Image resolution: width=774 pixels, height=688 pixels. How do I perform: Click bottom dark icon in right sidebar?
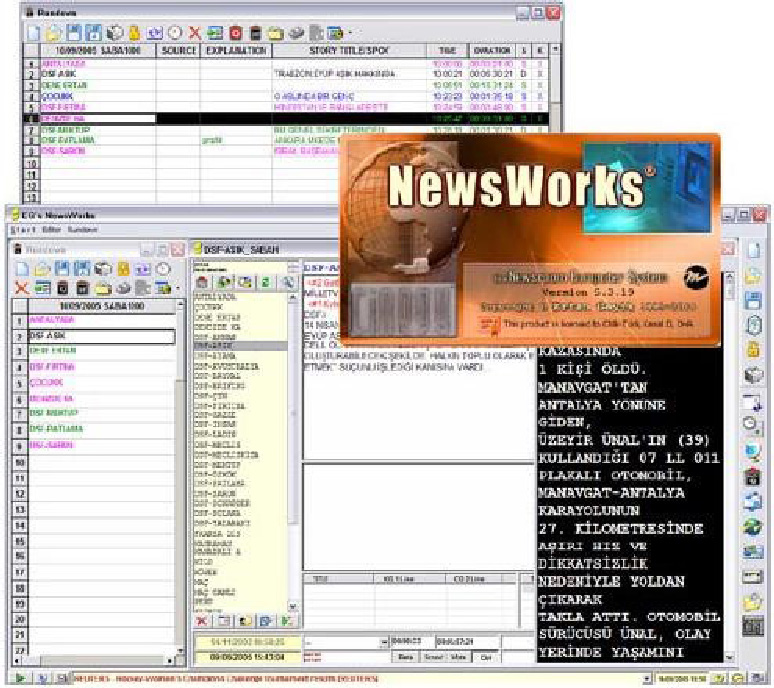point(753,627)
